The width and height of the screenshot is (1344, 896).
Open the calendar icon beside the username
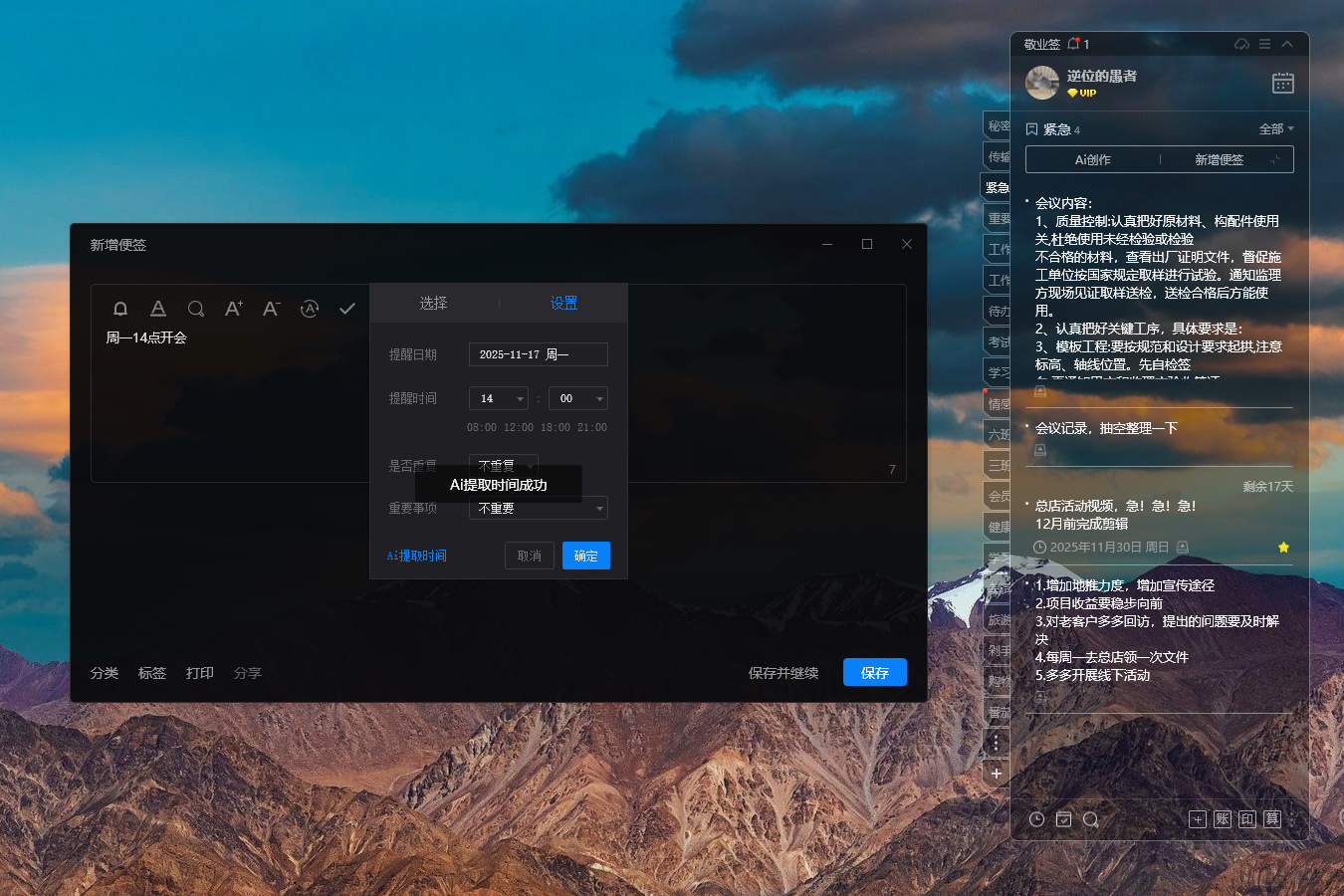[1282, 83]
